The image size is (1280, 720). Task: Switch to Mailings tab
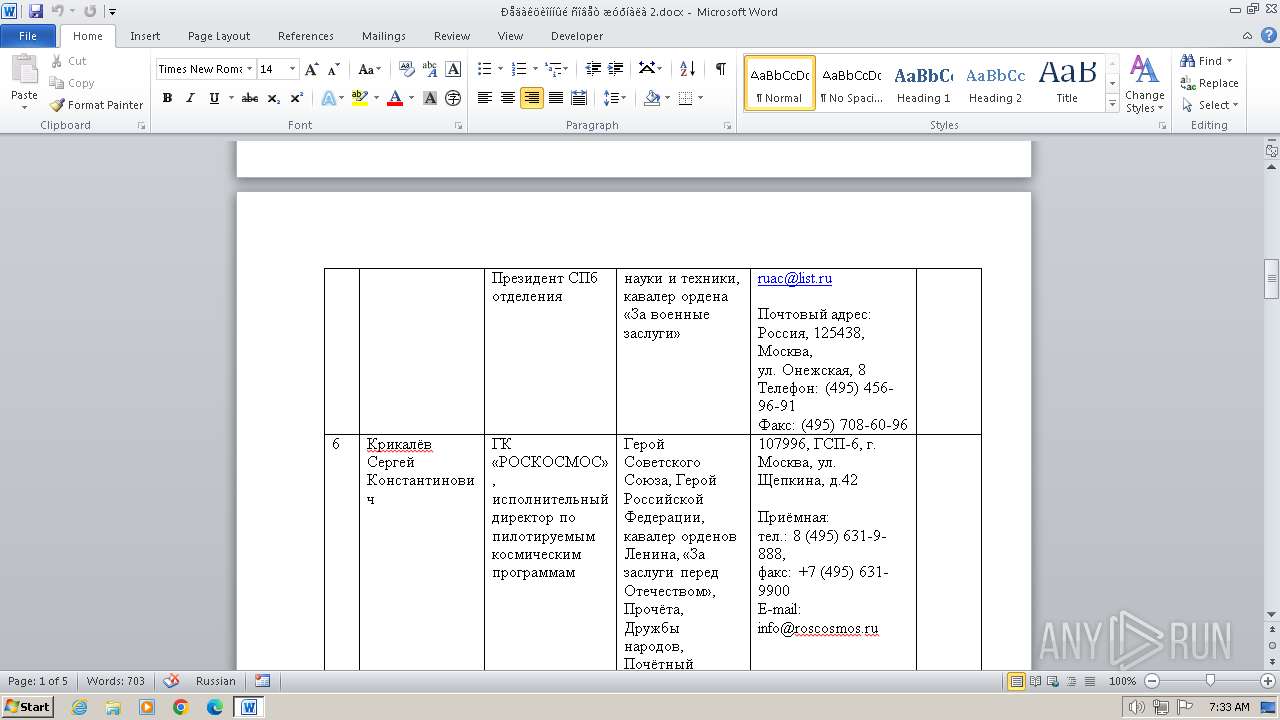point(384,36)
